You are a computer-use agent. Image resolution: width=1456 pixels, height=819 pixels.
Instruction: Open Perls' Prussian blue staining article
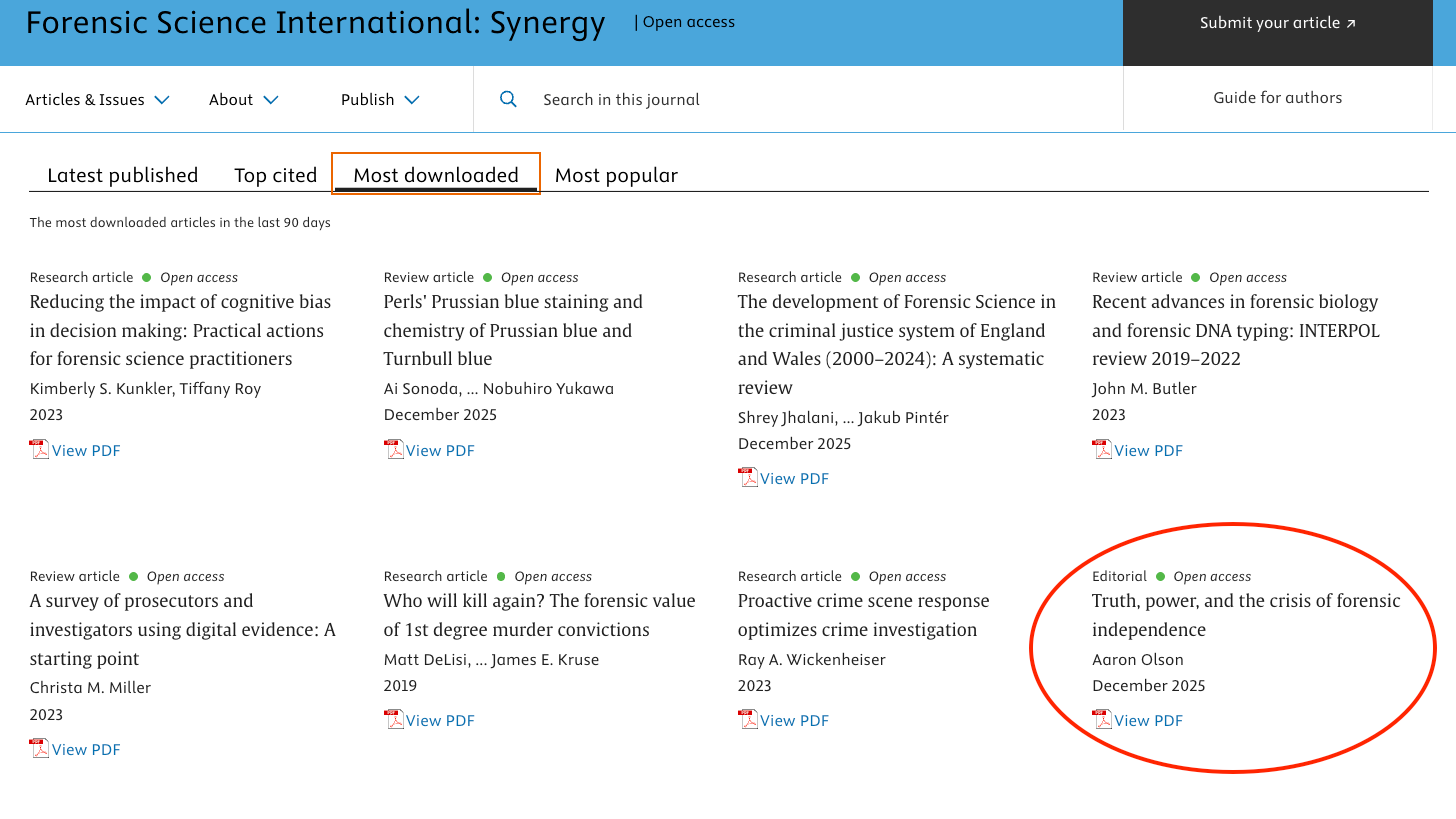513,330
